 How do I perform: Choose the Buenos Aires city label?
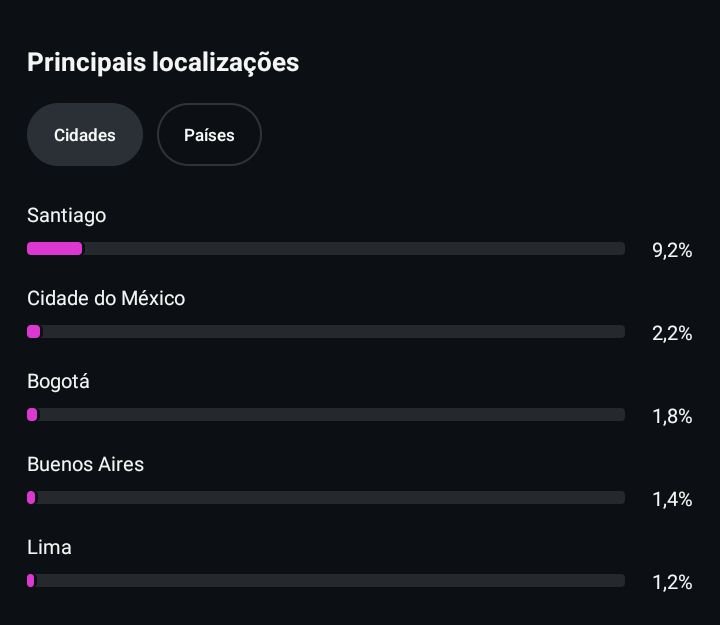click(85, 464)
